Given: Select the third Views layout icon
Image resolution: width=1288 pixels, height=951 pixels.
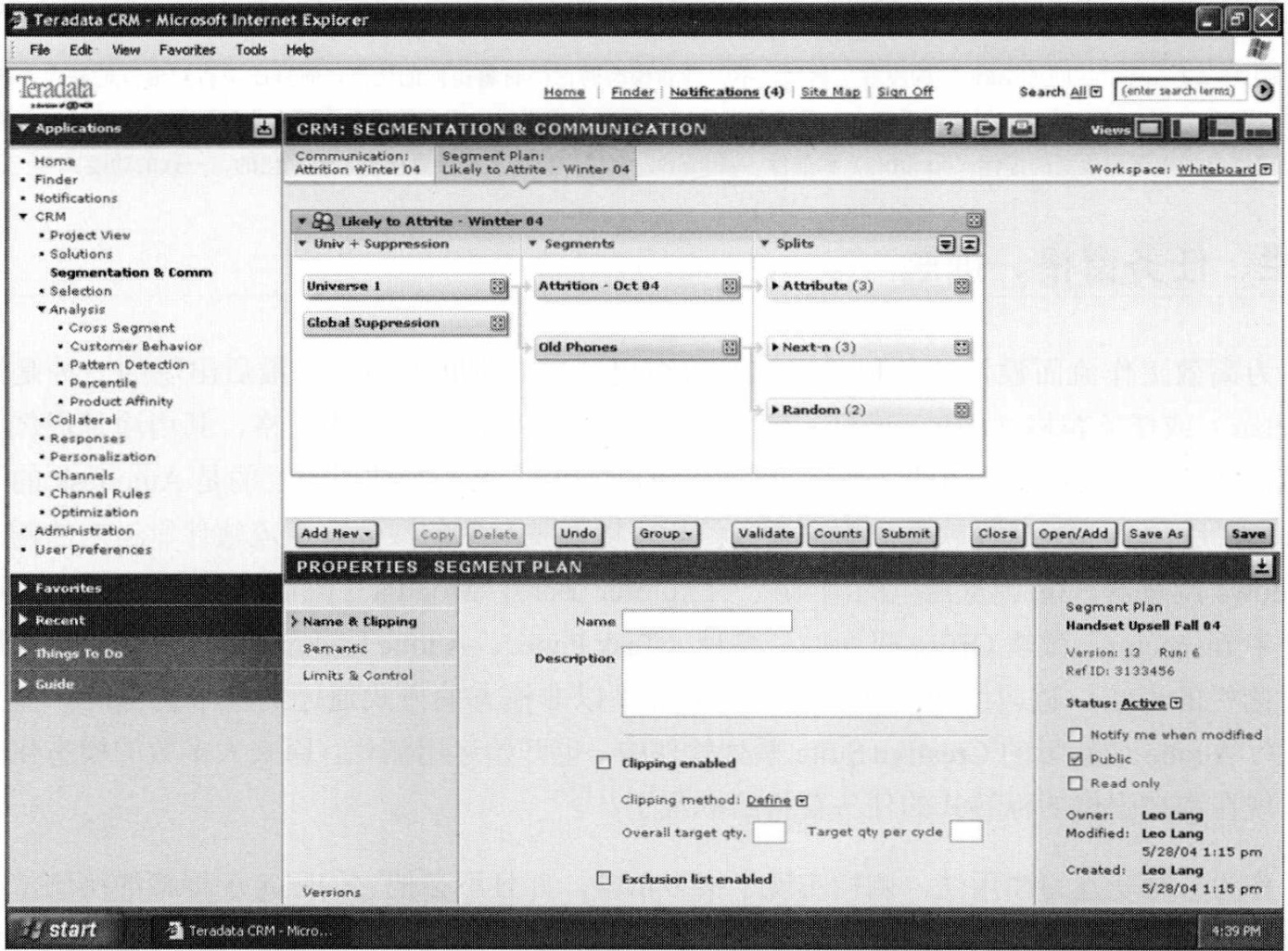Looking at the screenshot, I should click(1221, 130).
